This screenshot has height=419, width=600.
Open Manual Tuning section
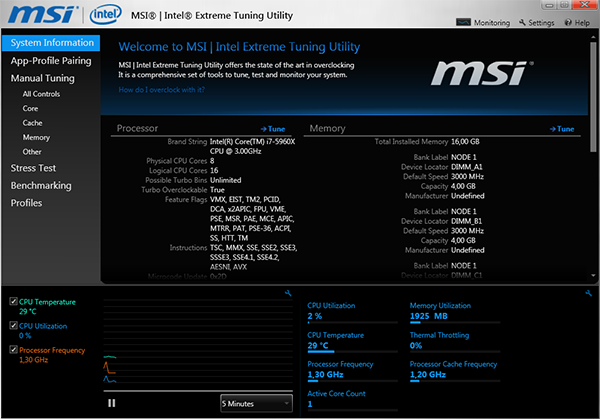42,78
